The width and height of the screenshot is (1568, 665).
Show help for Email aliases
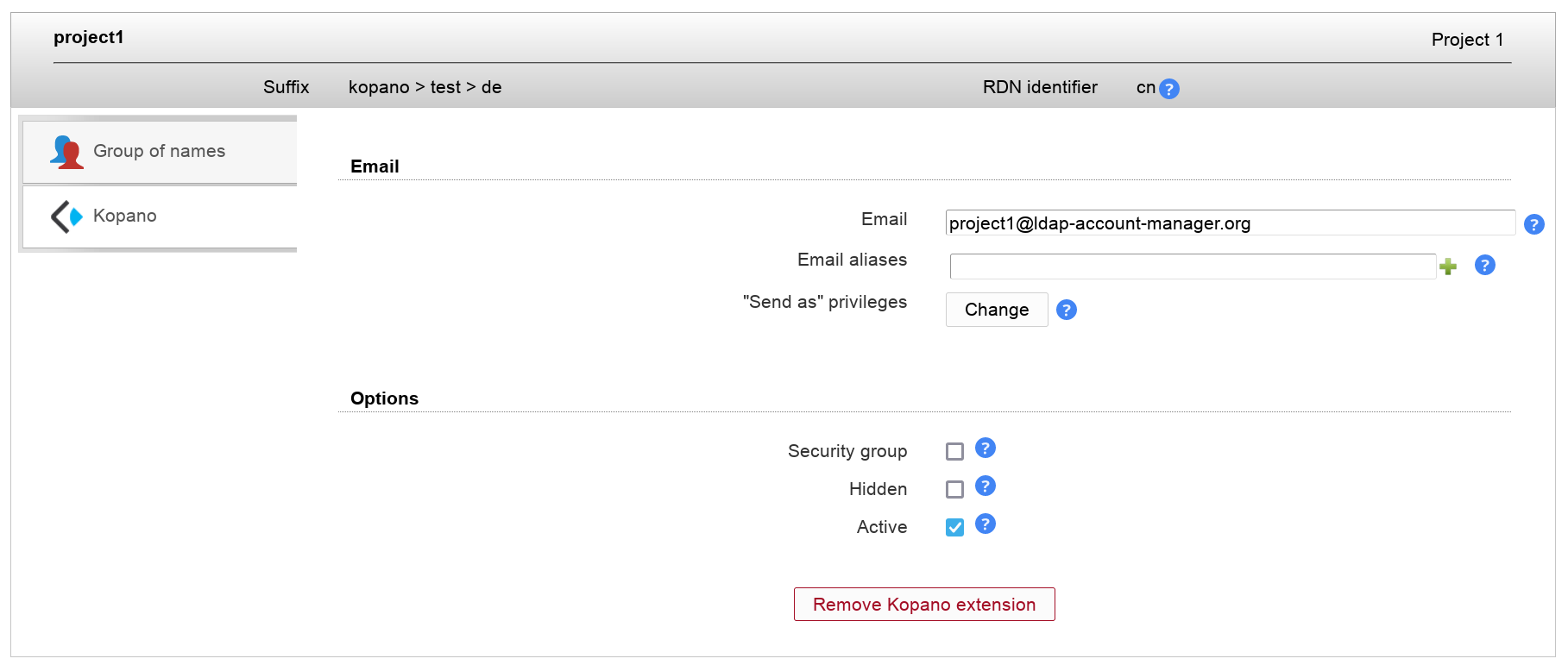pos(1484,265)
